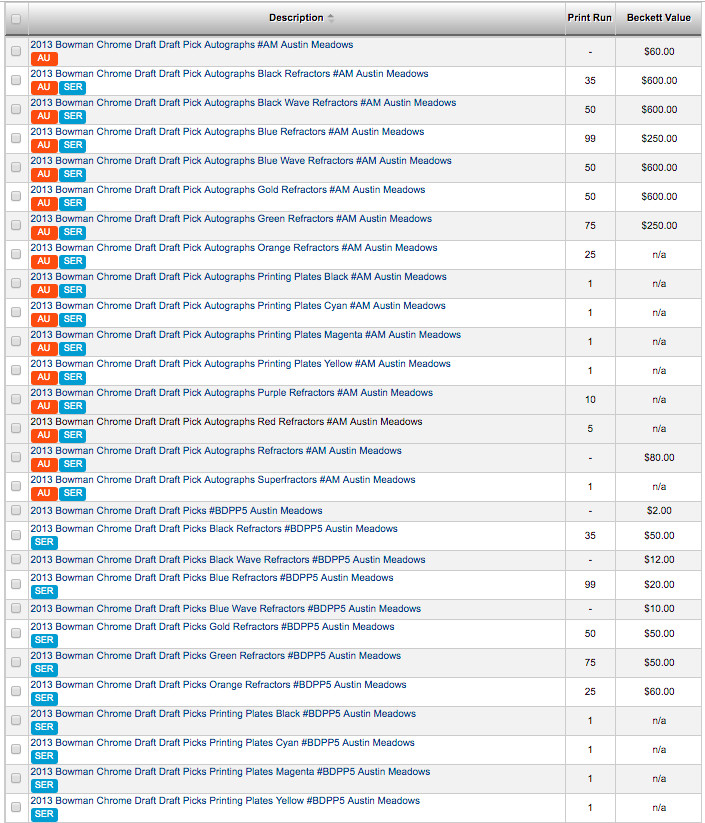
Task: Click the SER badge under Draft Picks Blue Refractors
Action: tap(44, 591)
